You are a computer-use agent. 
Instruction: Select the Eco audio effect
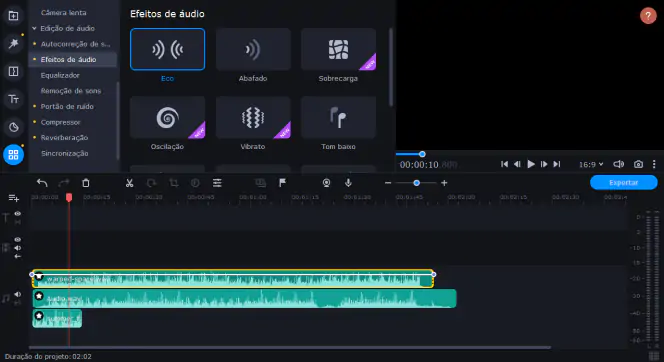tap(167, 49)
